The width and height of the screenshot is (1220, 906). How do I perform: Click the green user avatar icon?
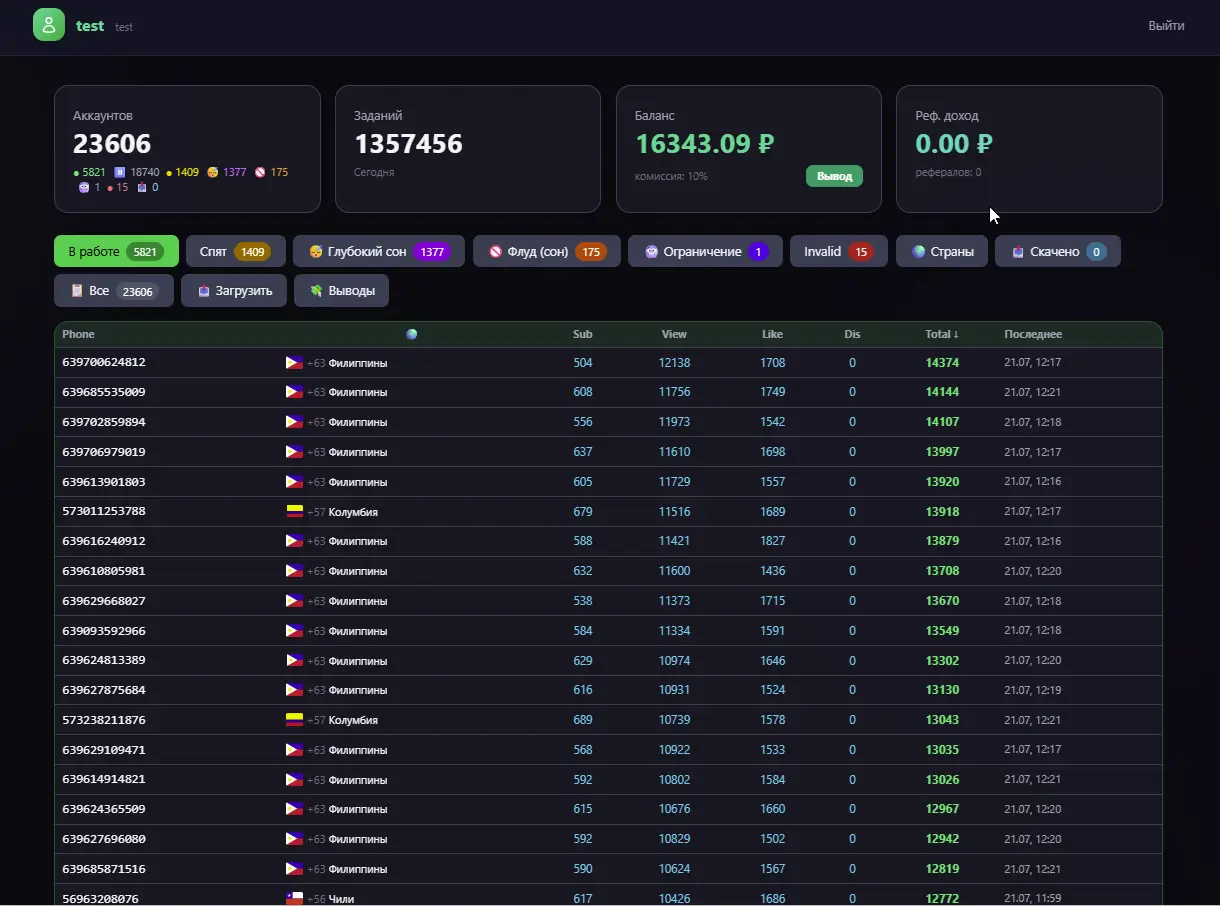[49, 25]
